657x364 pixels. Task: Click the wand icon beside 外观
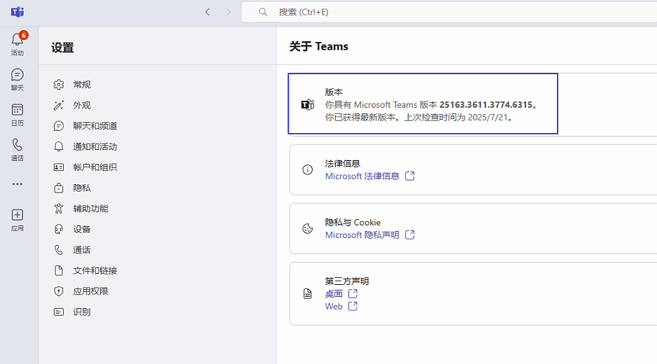click(59, 105)
